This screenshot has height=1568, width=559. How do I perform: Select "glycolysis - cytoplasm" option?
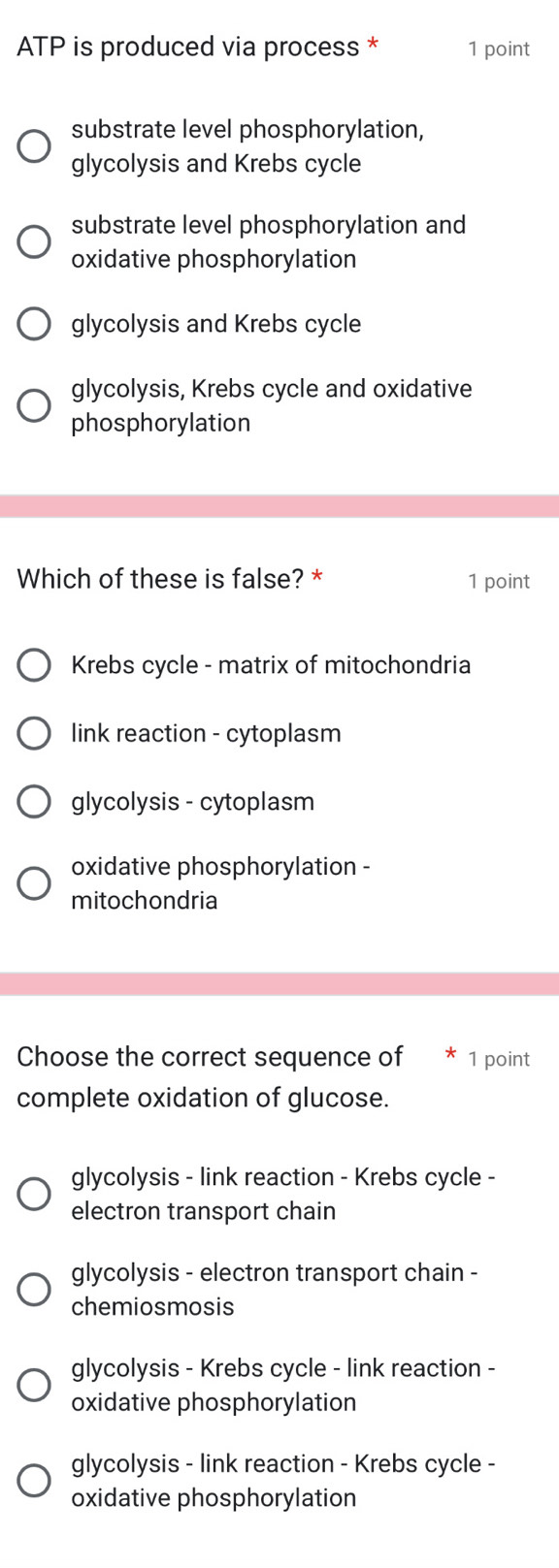[x=34, y=801]
